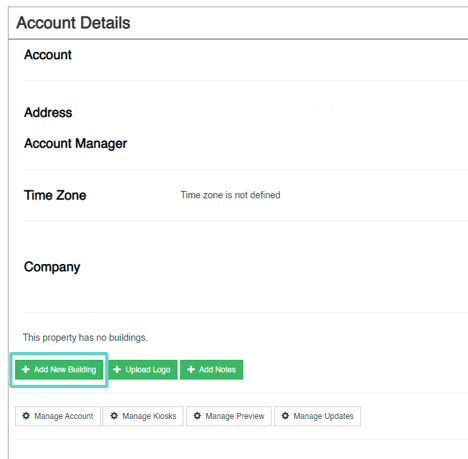Click the plus icon on Upload Logo
Screen dimensions: 468x459
[117, 369]
